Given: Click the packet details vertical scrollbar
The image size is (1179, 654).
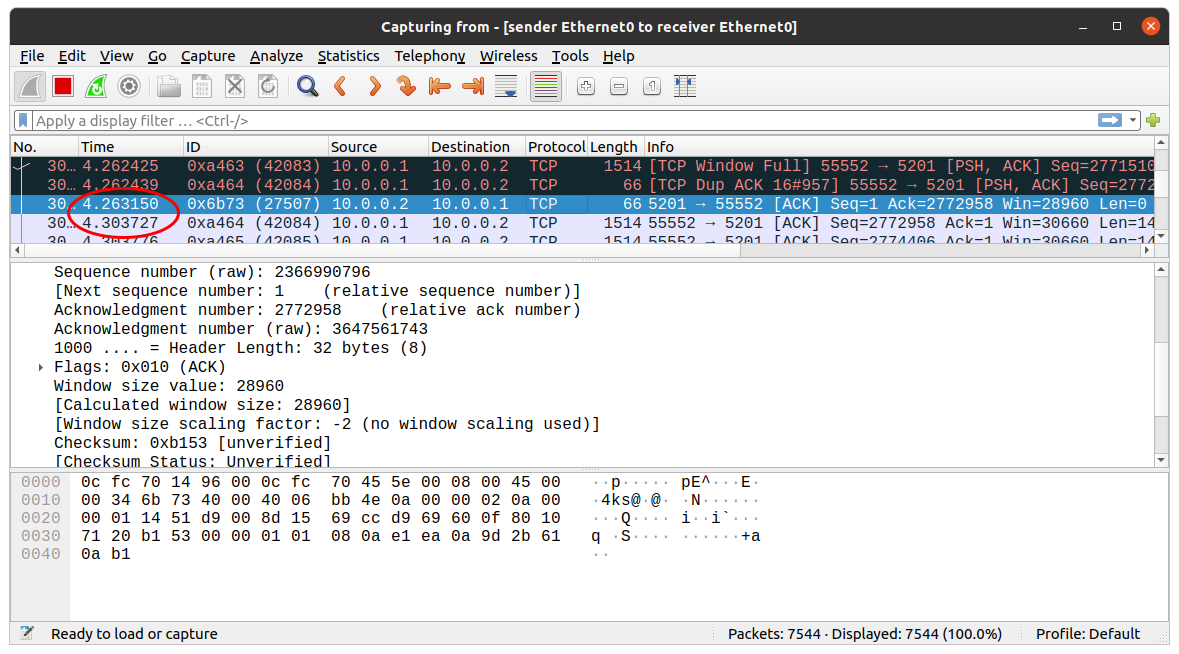Looking at the screenshot, I should 1160,360.
